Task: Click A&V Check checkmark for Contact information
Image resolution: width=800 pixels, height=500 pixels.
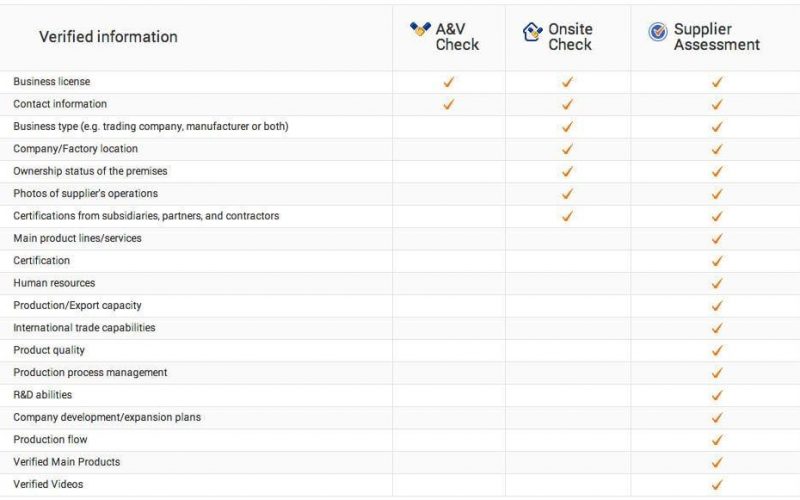Action: pos(449,104)
